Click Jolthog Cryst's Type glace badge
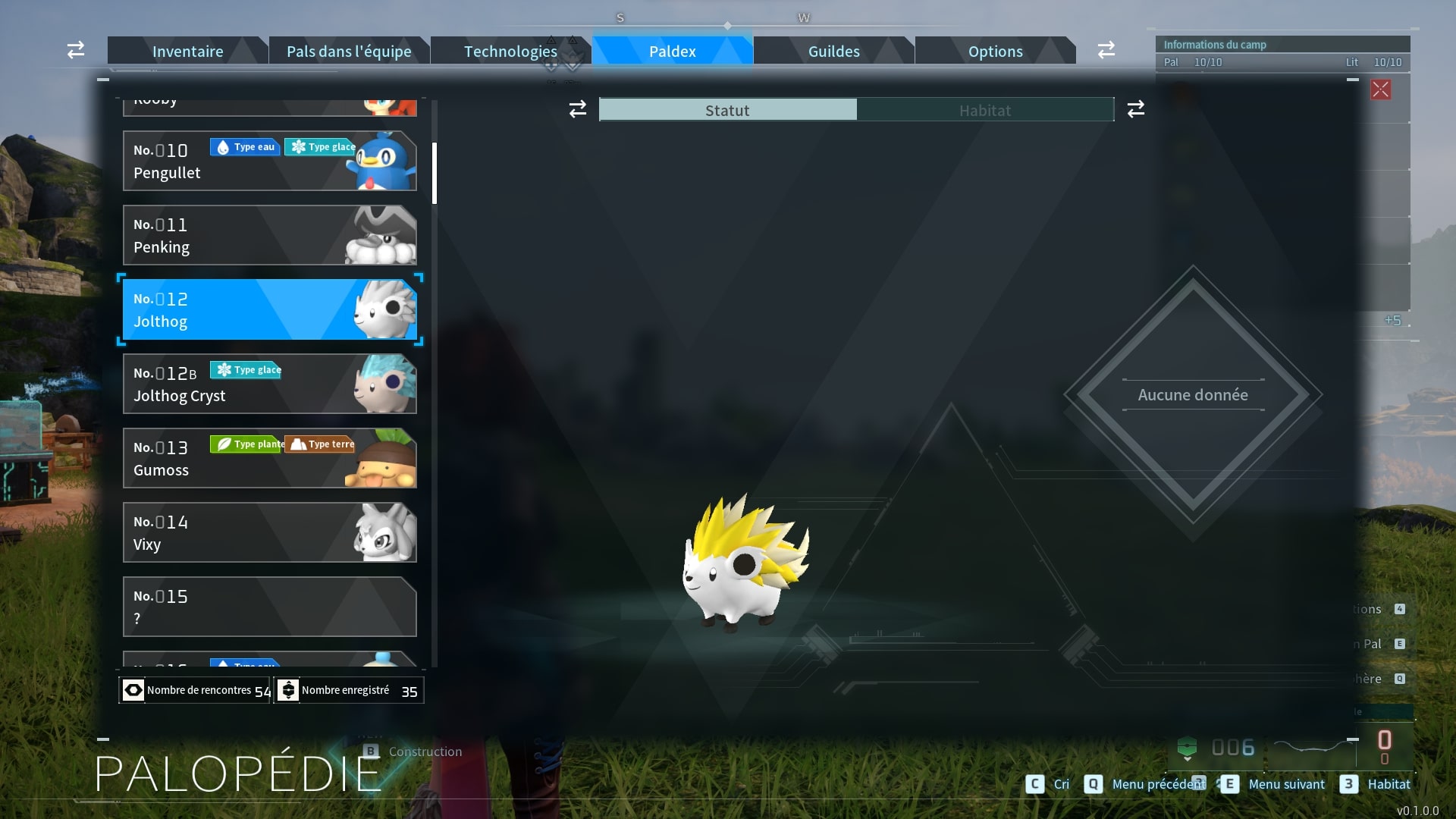Image resolution: width=1456 pixels, height=819 pixels. click(246, 370)
